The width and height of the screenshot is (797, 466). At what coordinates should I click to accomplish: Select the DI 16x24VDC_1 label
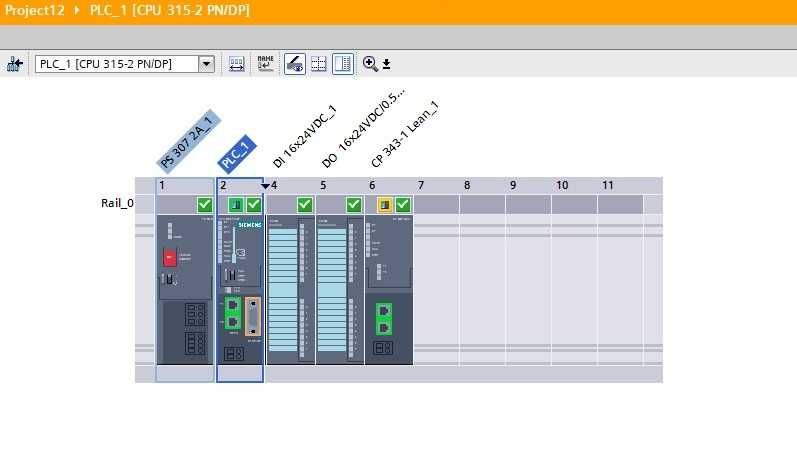tap(304, 137)
